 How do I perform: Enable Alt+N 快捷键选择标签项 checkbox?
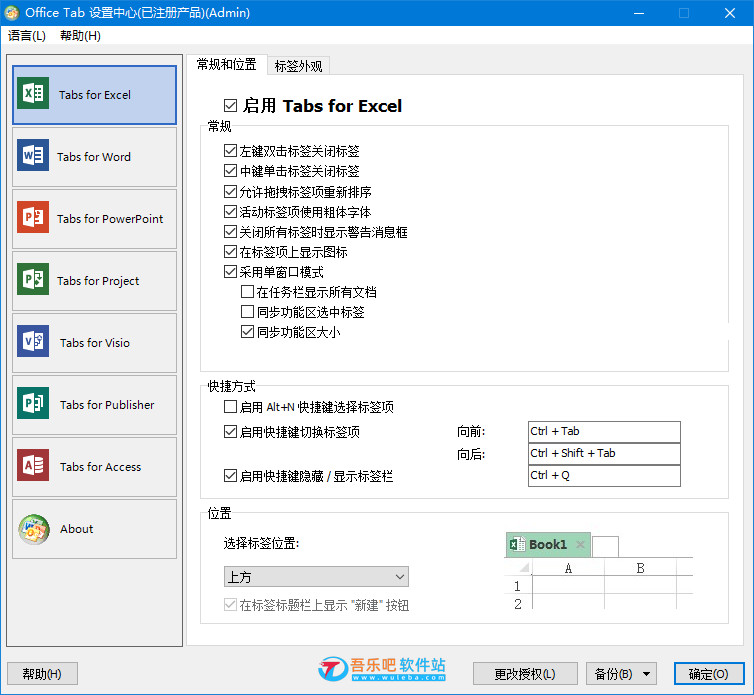click(230, 407)
